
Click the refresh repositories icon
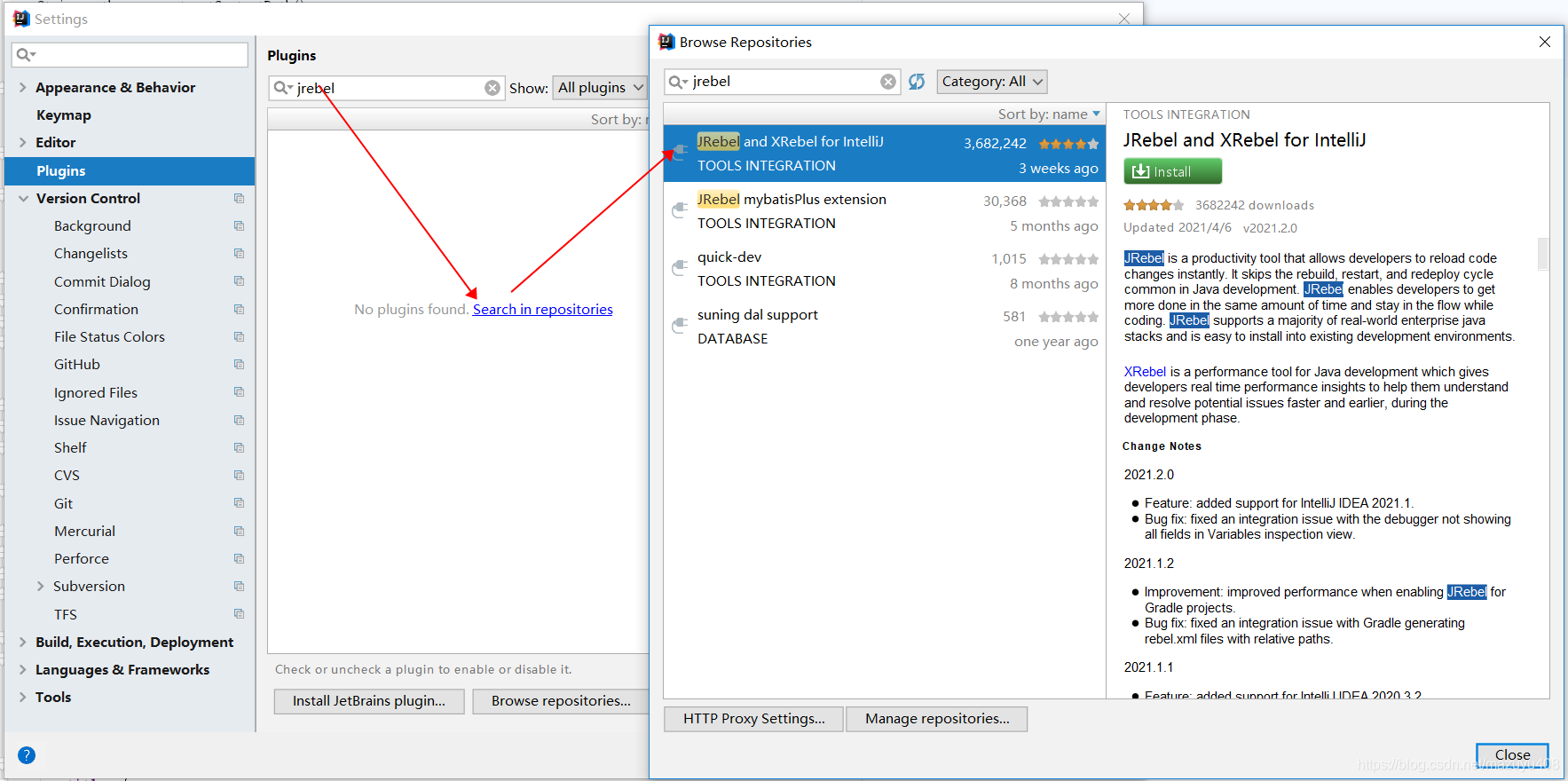coord(917,82)
